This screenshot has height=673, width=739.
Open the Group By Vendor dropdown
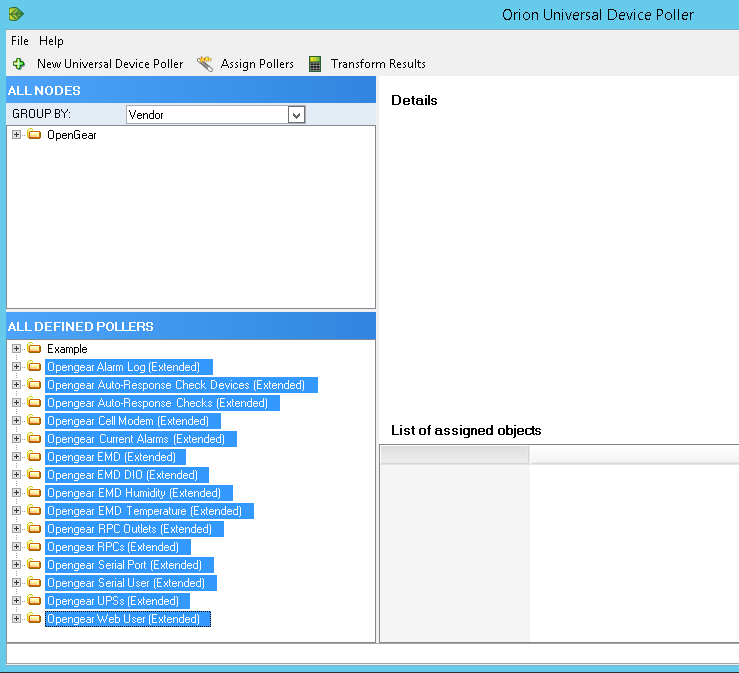(x=296, y=115)
